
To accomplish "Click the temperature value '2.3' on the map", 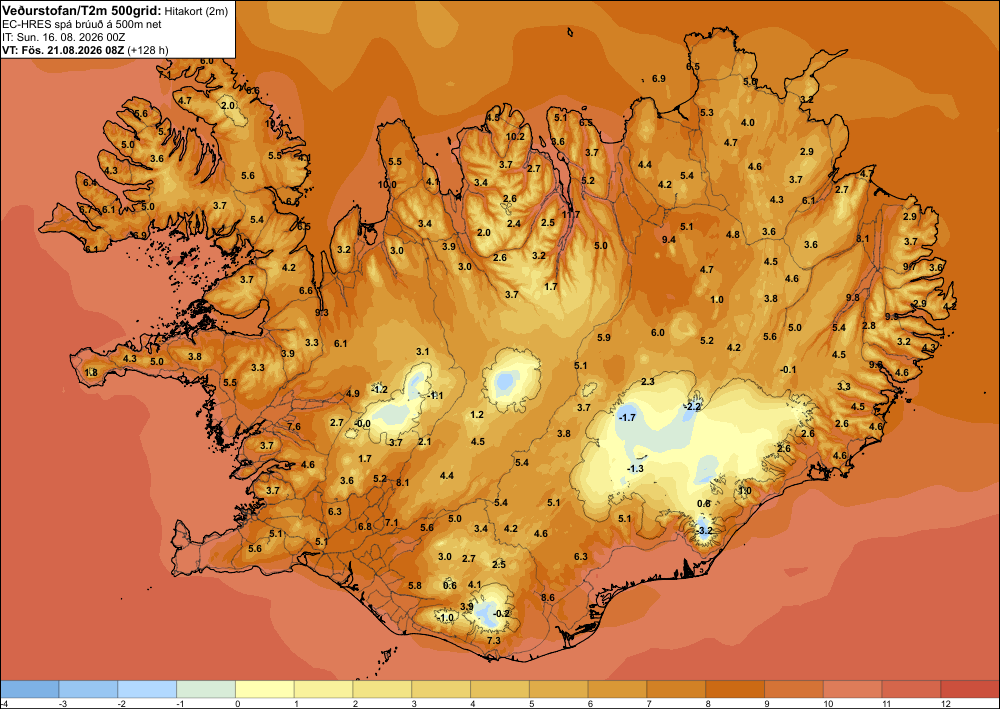I will click(647, 382).
